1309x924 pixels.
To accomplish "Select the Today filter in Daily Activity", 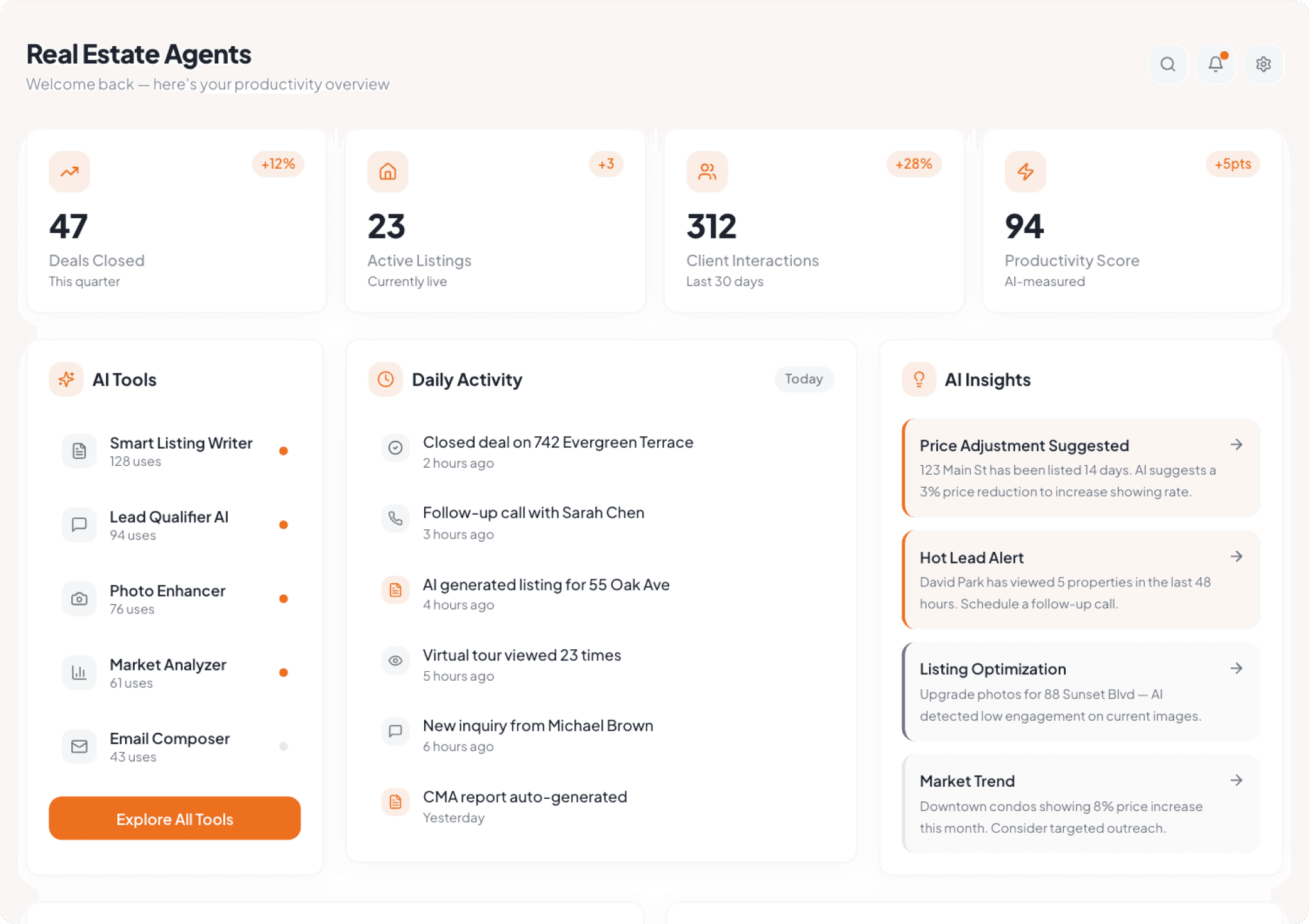I will pyautogui.click(x=804, y=379).
